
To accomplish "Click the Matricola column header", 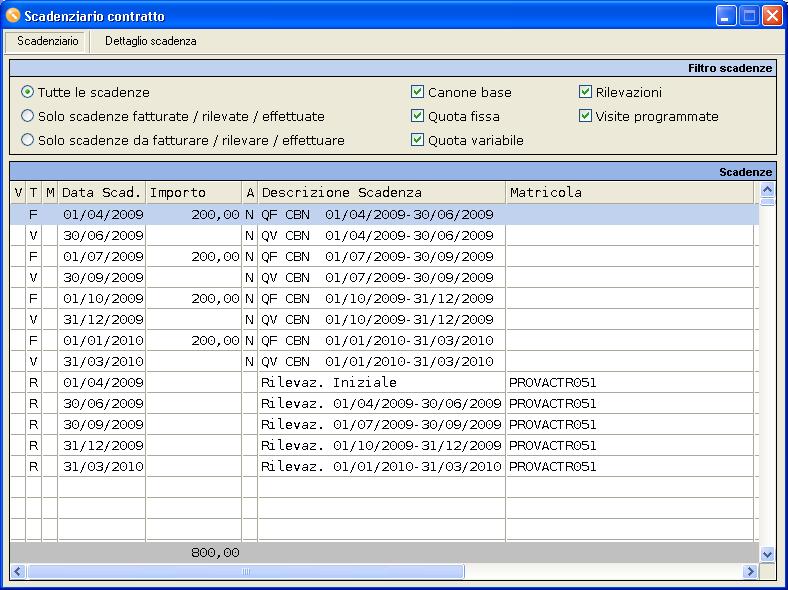I will click(x=630, y=192).
